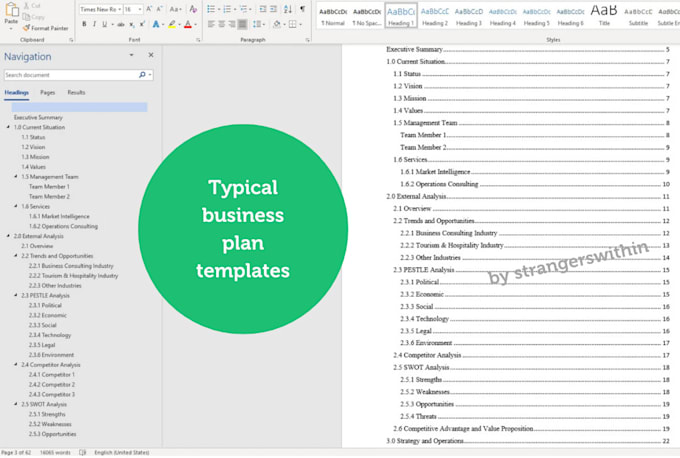680x458 pixels.
Task: Click the Copy icon
Action: 26,17
